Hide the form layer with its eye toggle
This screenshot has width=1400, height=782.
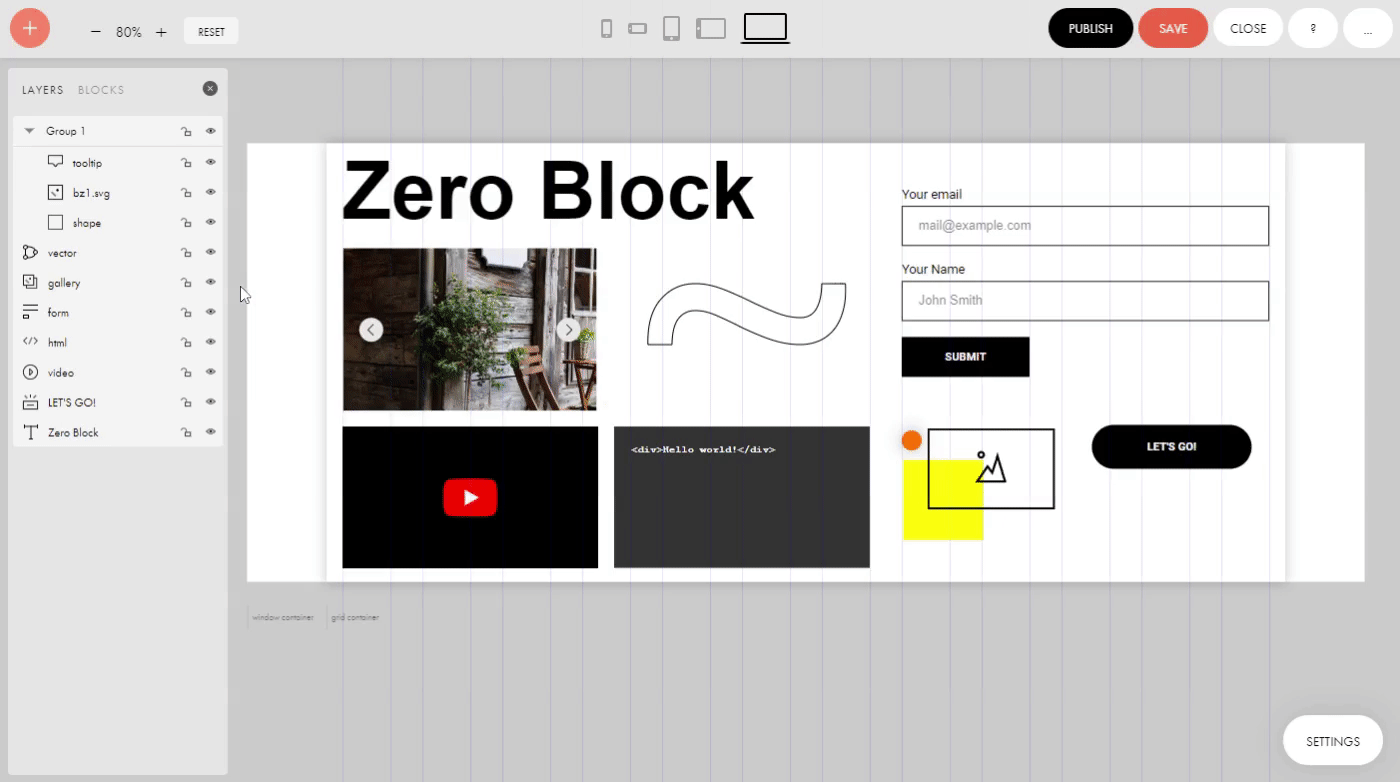click(x=210, y=311)
